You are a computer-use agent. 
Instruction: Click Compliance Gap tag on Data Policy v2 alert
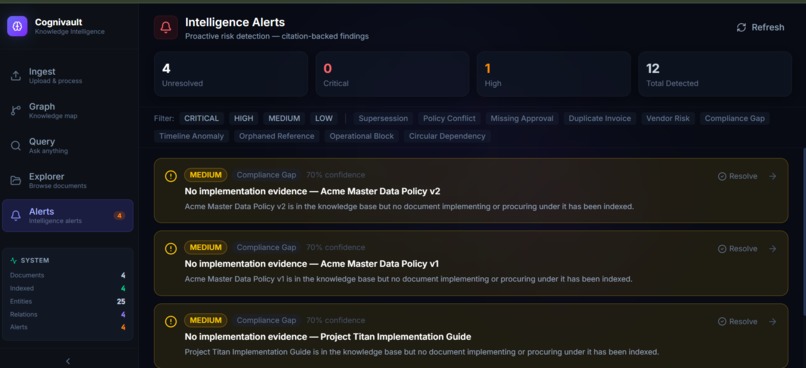tap(266, 175)
